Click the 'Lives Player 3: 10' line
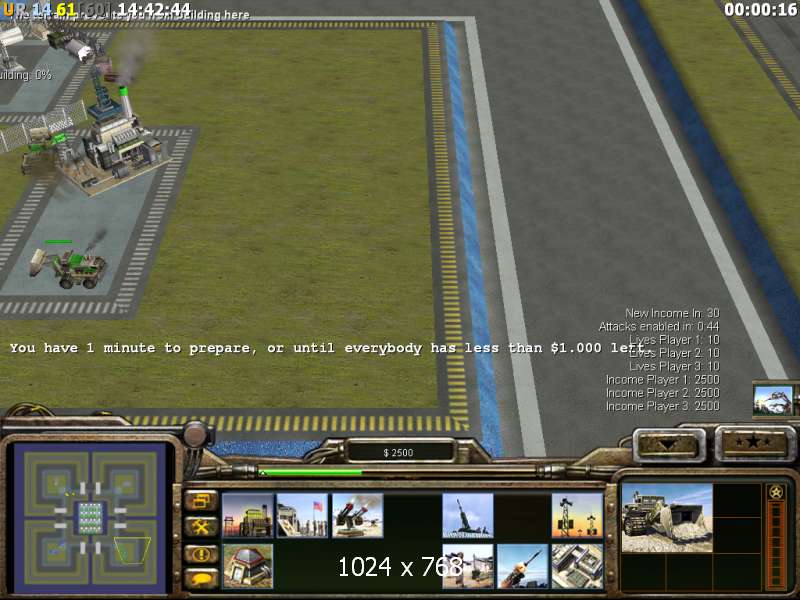Image resolution: width=800 pixels, height=600 pixels. pyautogui.click(x=674, y=366)
